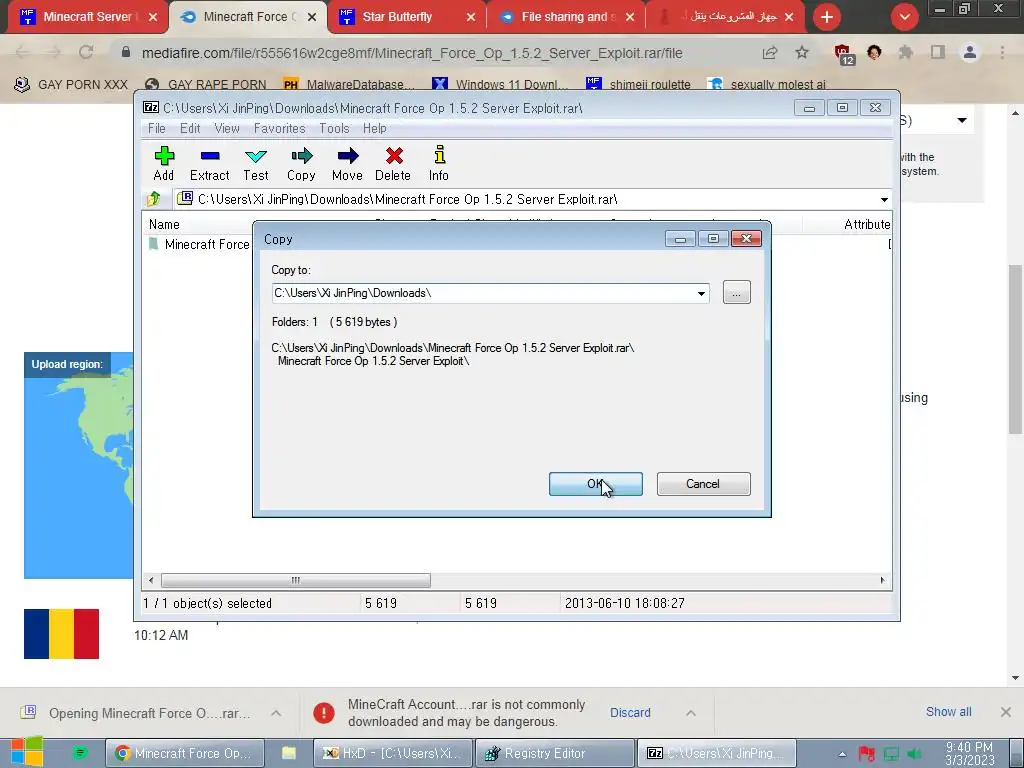Screen dimensions: 1024x768
Task: Open the extension with 12 badge
Action: (844, 54)
